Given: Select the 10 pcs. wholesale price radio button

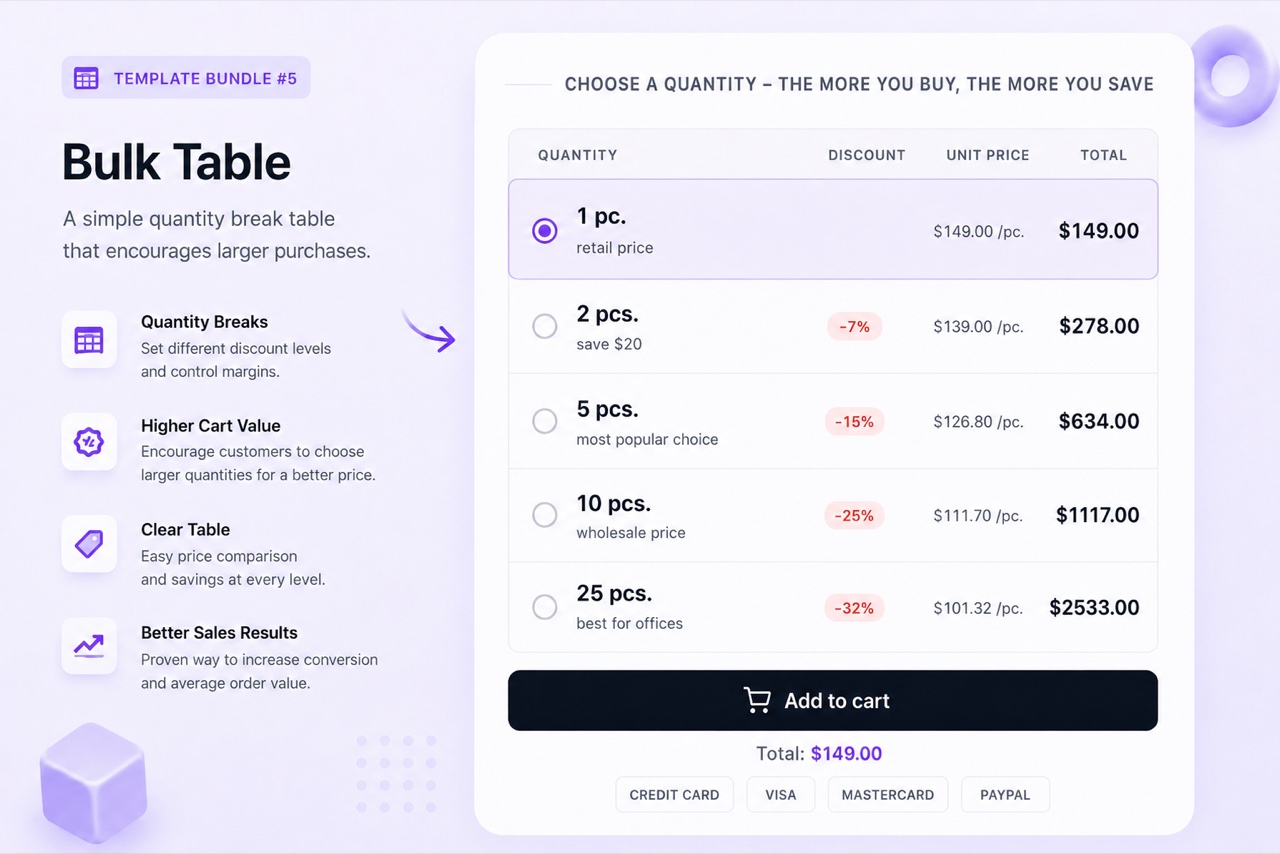Looking at the screenshot, I should [545, 515].
